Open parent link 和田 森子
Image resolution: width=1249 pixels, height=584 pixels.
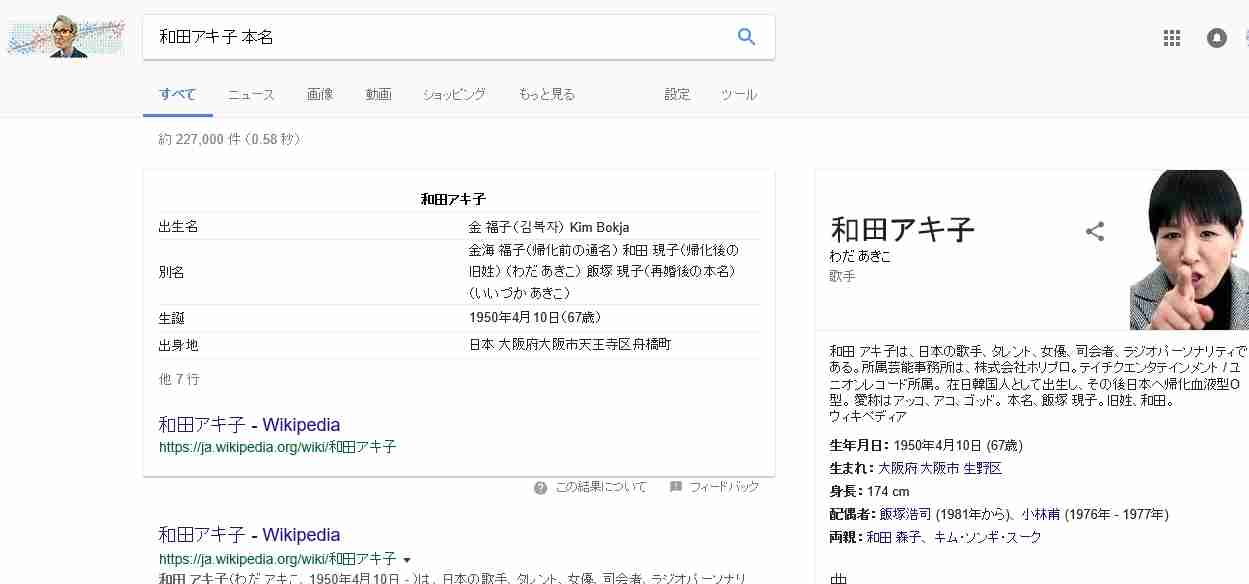(x=892, y=537)
